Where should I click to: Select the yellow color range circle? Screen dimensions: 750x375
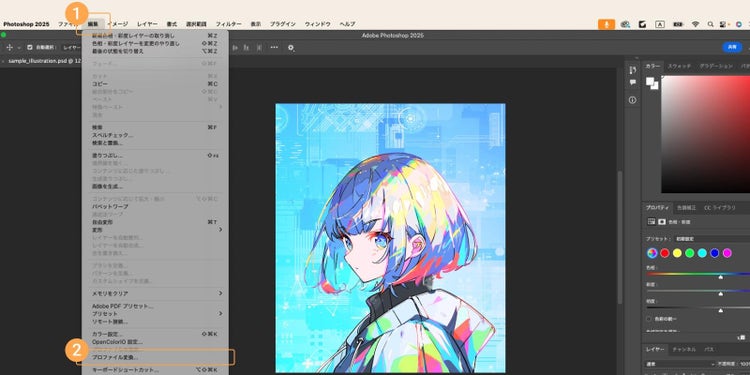(677, 253)
